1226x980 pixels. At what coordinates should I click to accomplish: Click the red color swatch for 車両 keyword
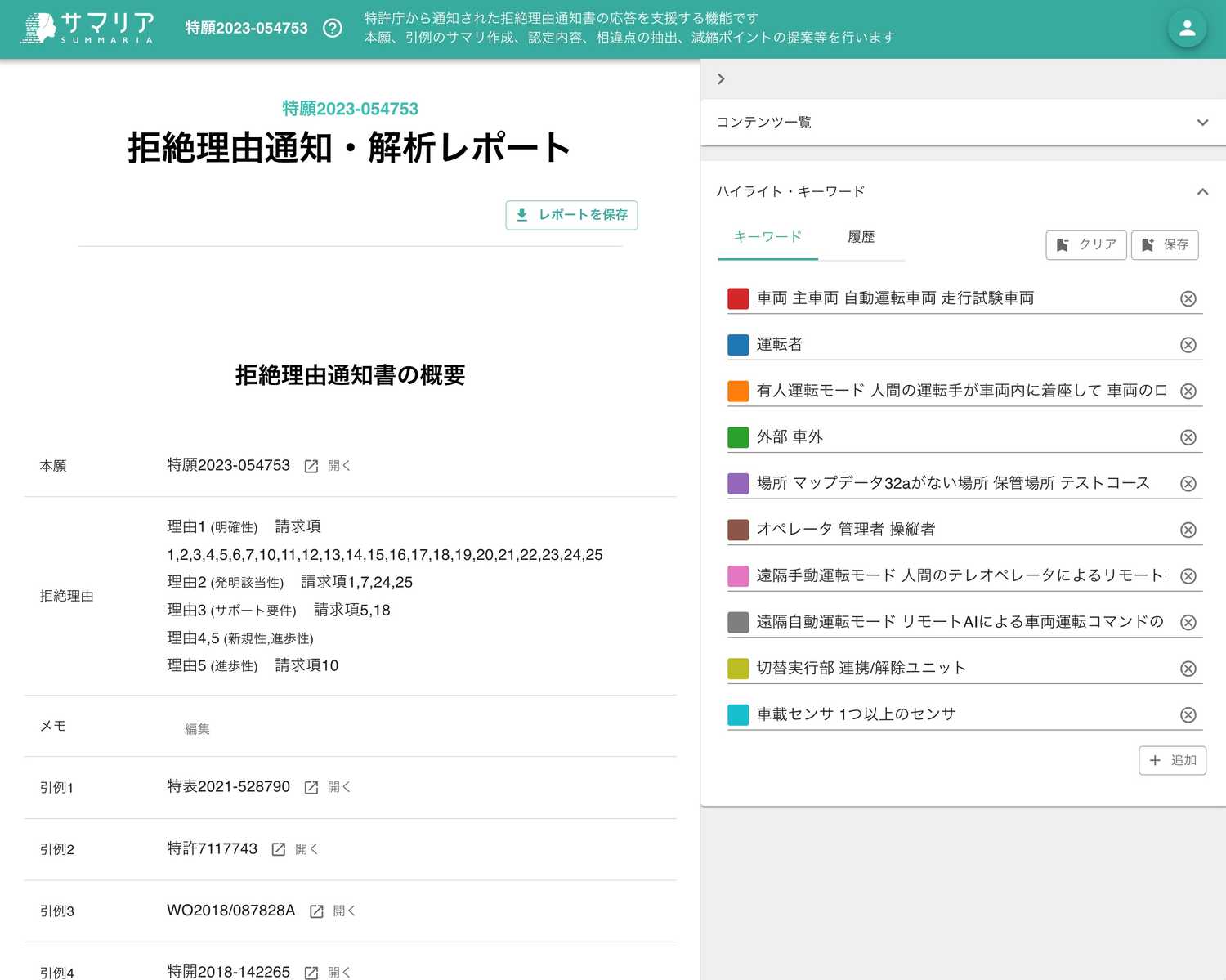[x=738, y=298]
